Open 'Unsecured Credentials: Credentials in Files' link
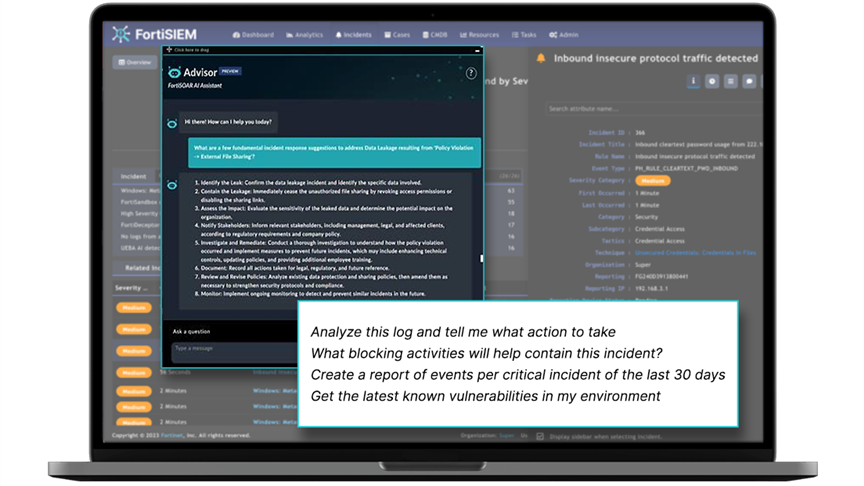 click(x=695, y=253)
